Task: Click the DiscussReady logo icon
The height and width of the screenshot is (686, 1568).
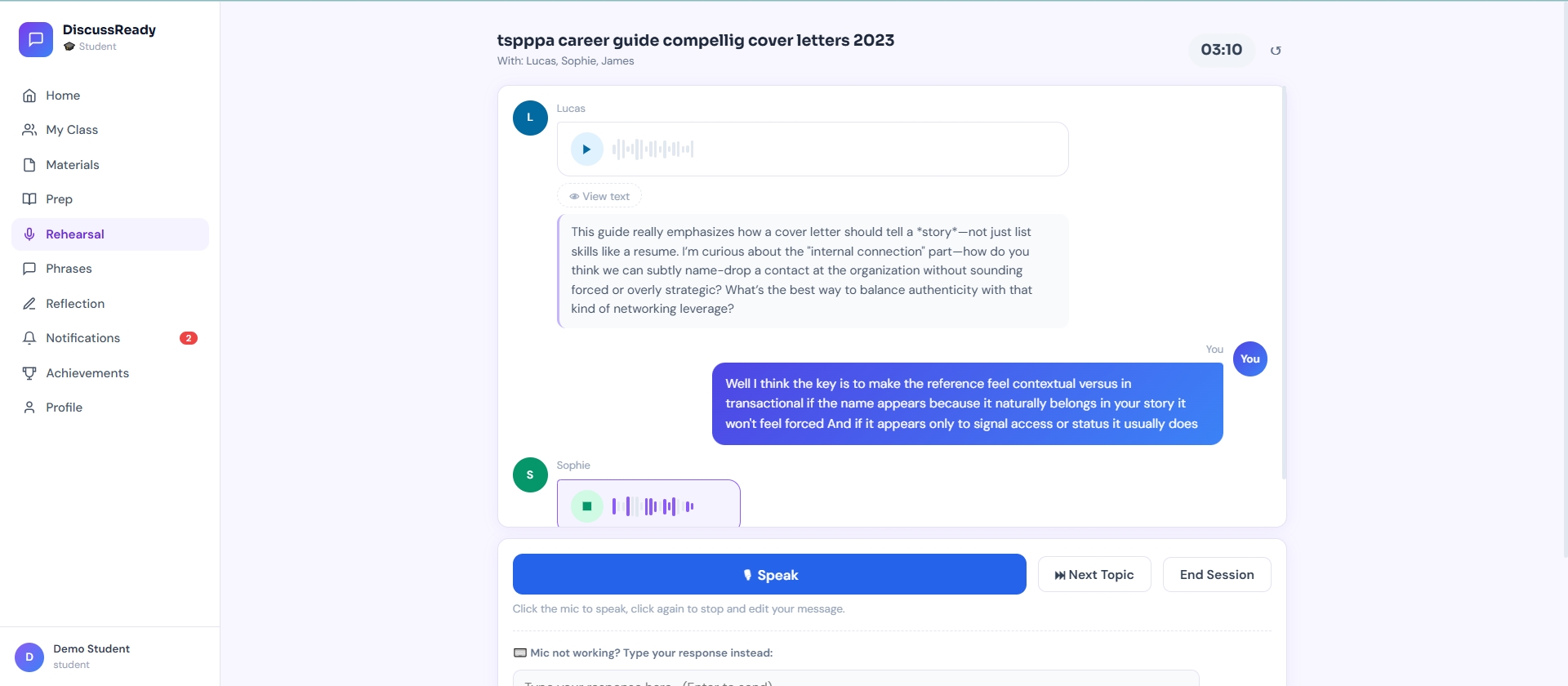Action: (x=36, y=39)
